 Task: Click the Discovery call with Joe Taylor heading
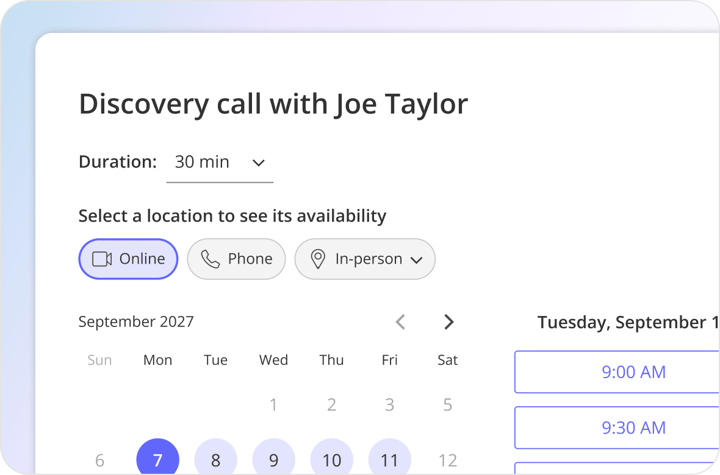coord(274,104)
